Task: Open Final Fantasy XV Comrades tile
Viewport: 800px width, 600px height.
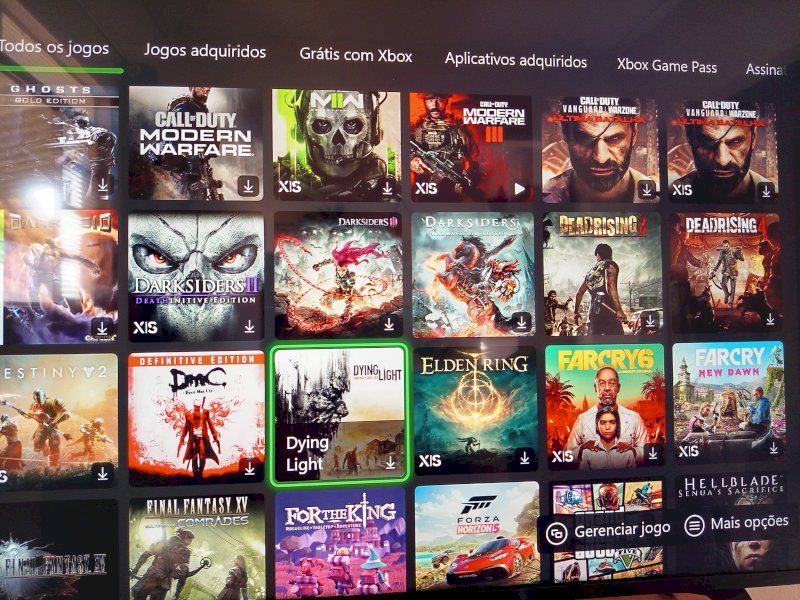Action: (x=197, y=547)
